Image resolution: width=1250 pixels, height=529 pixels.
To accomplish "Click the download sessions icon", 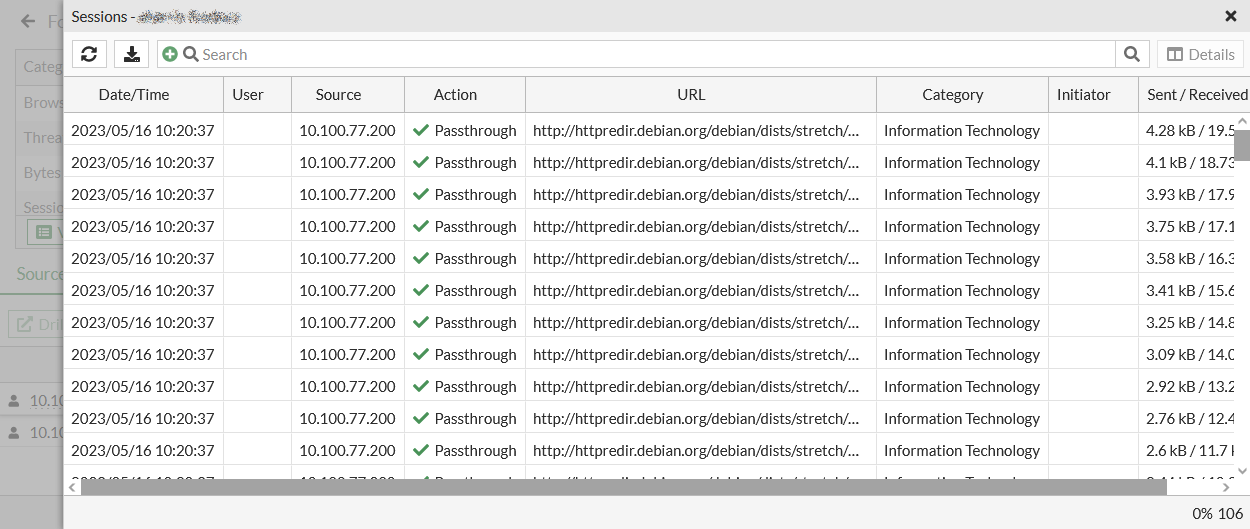I will pyautogui.click(x=131, y=54).
